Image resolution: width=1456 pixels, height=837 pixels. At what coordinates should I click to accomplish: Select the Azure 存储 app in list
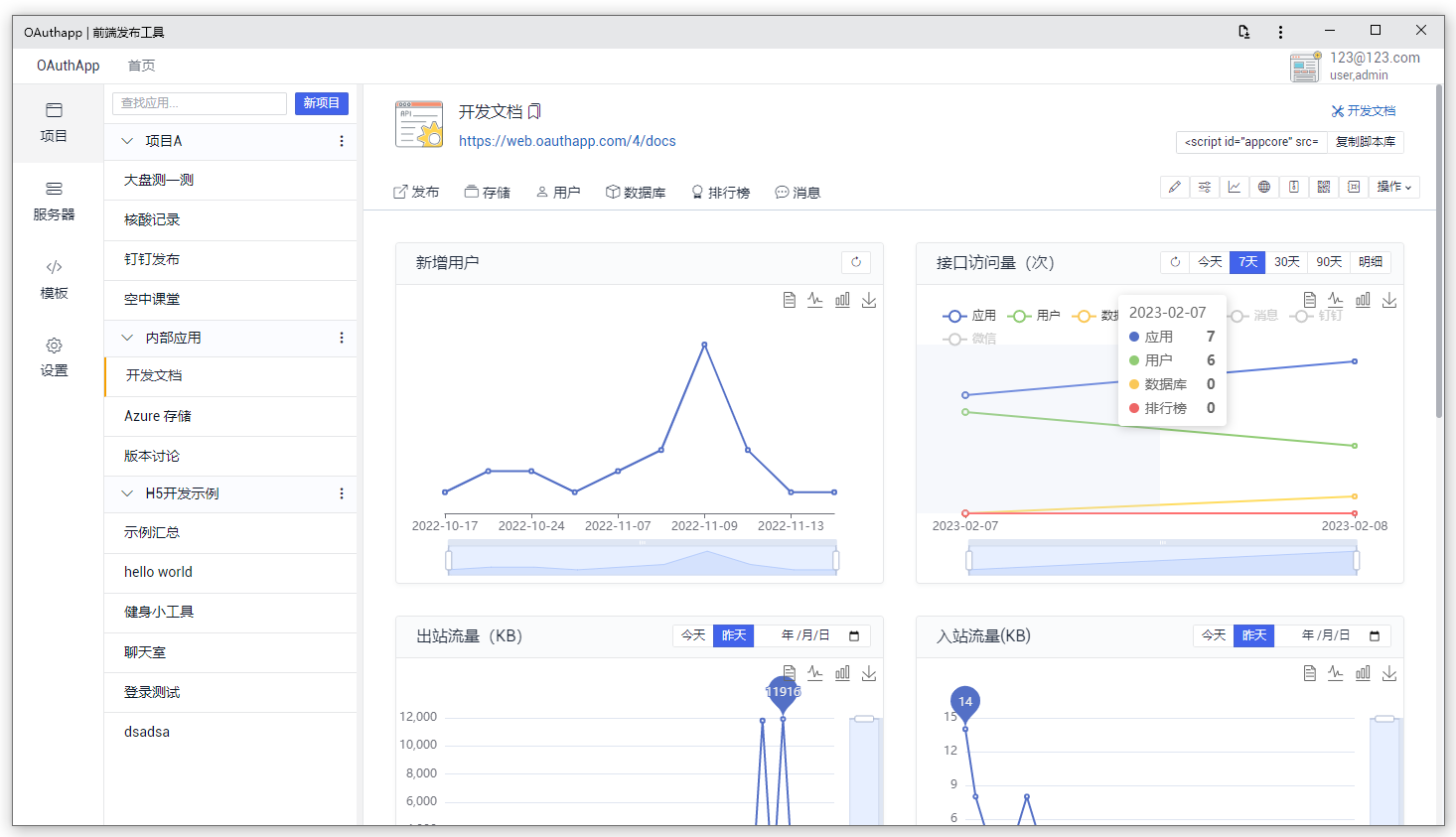(230, 416)
